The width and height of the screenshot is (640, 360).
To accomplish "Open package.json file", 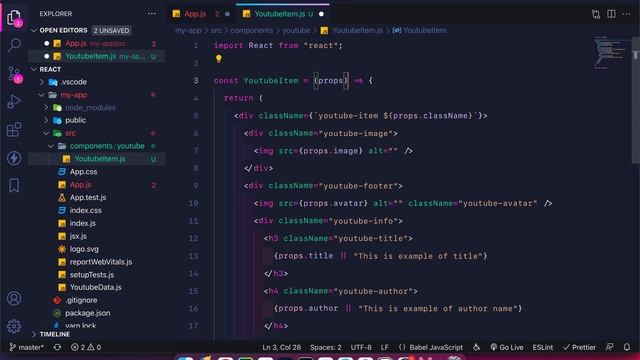I will (x=87, y=313).
